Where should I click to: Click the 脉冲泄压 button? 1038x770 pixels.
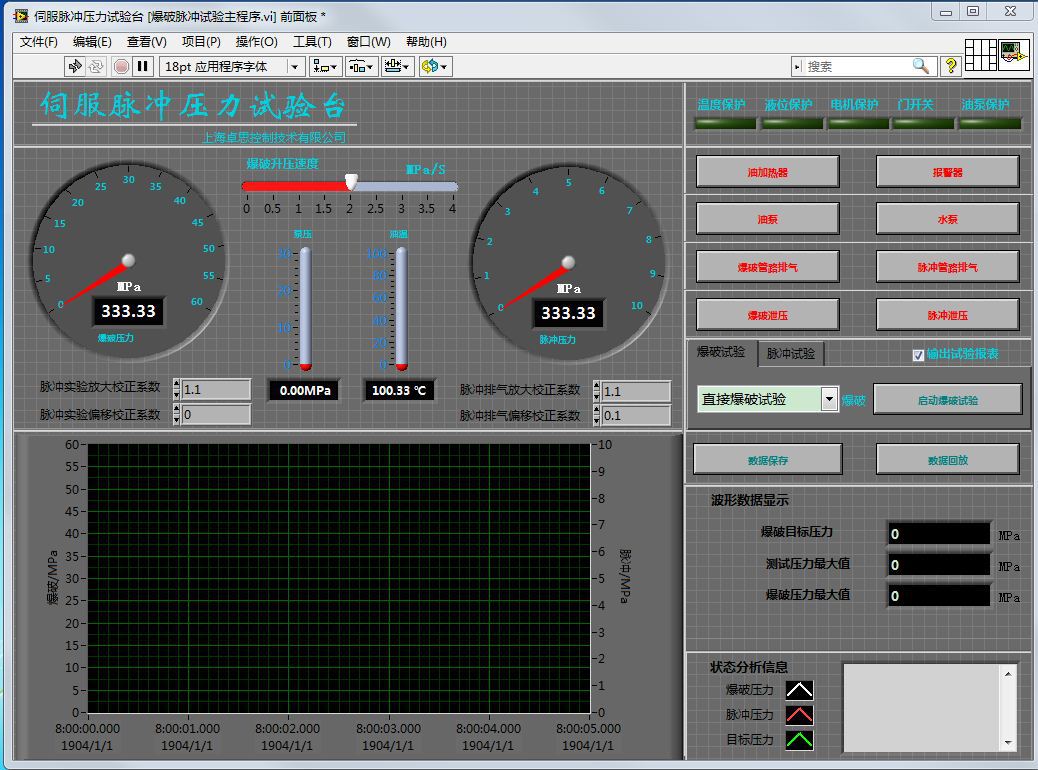[x=947, y=314]
